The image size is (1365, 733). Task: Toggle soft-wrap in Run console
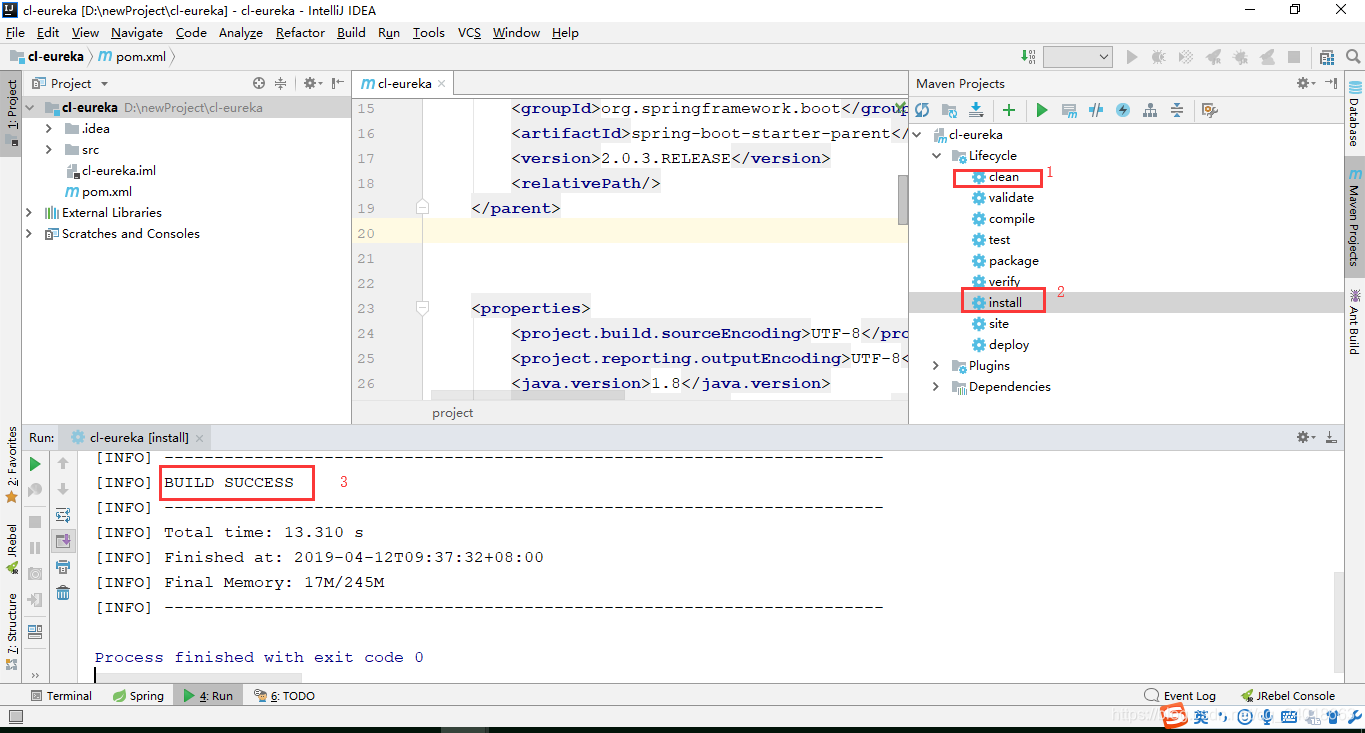63,515
